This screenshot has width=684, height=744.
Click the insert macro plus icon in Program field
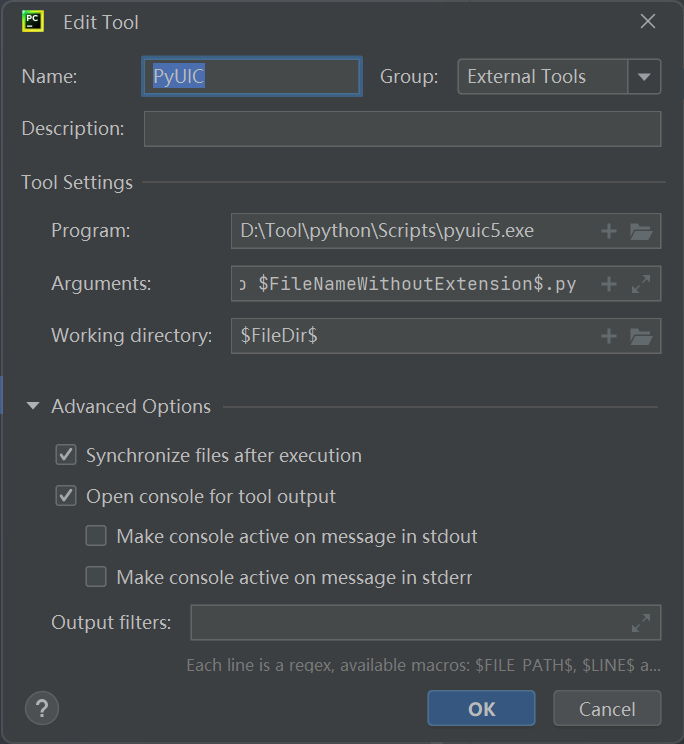[x=608, y=232]
